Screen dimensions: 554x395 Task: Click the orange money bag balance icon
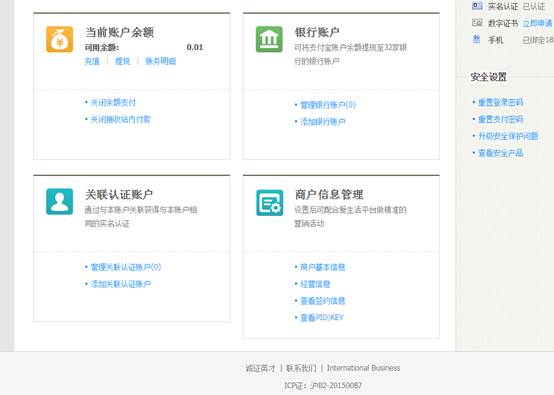pyautogui.click(x=59, y=39)
